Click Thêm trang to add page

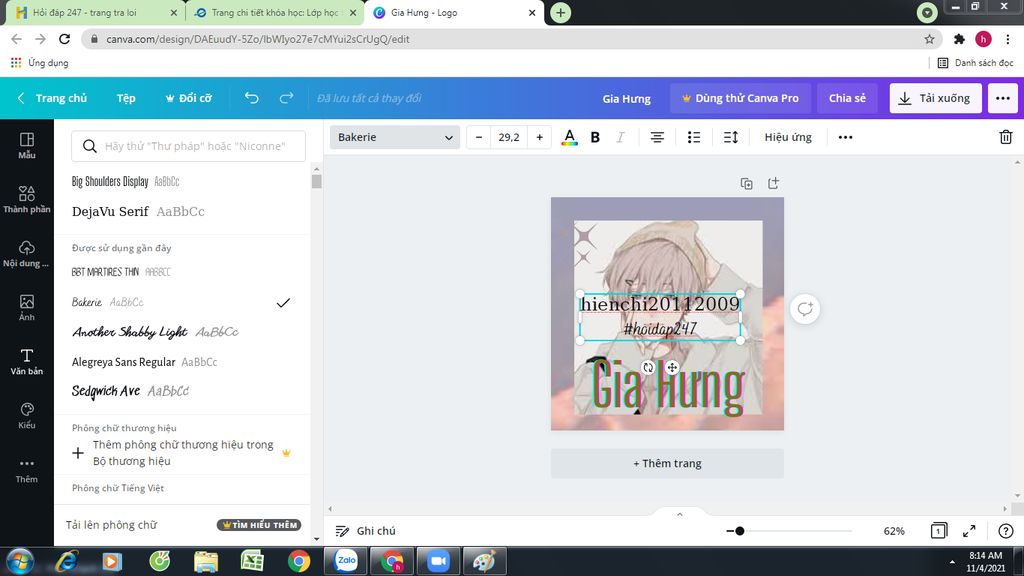coord(667,463)
